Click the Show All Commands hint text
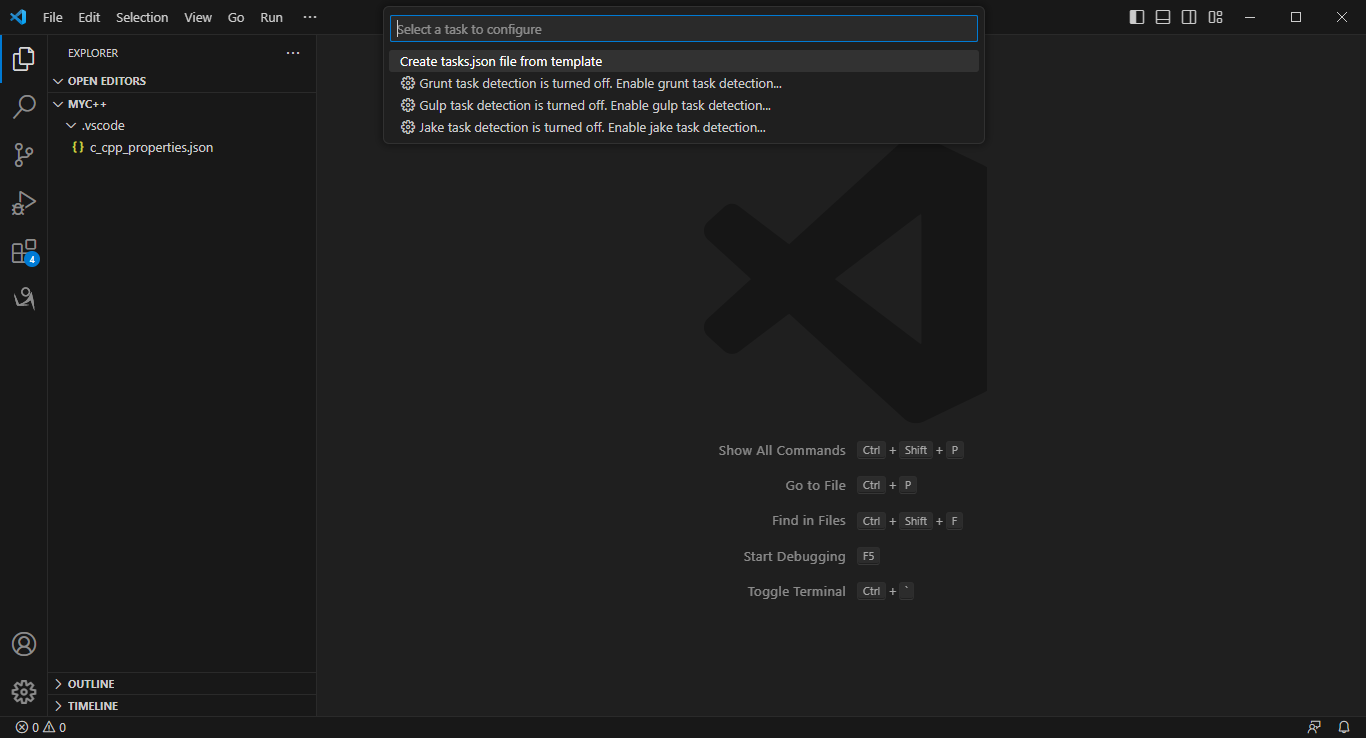The height and width of the screenshot is (738, 1366). click(x=782, y=451)
